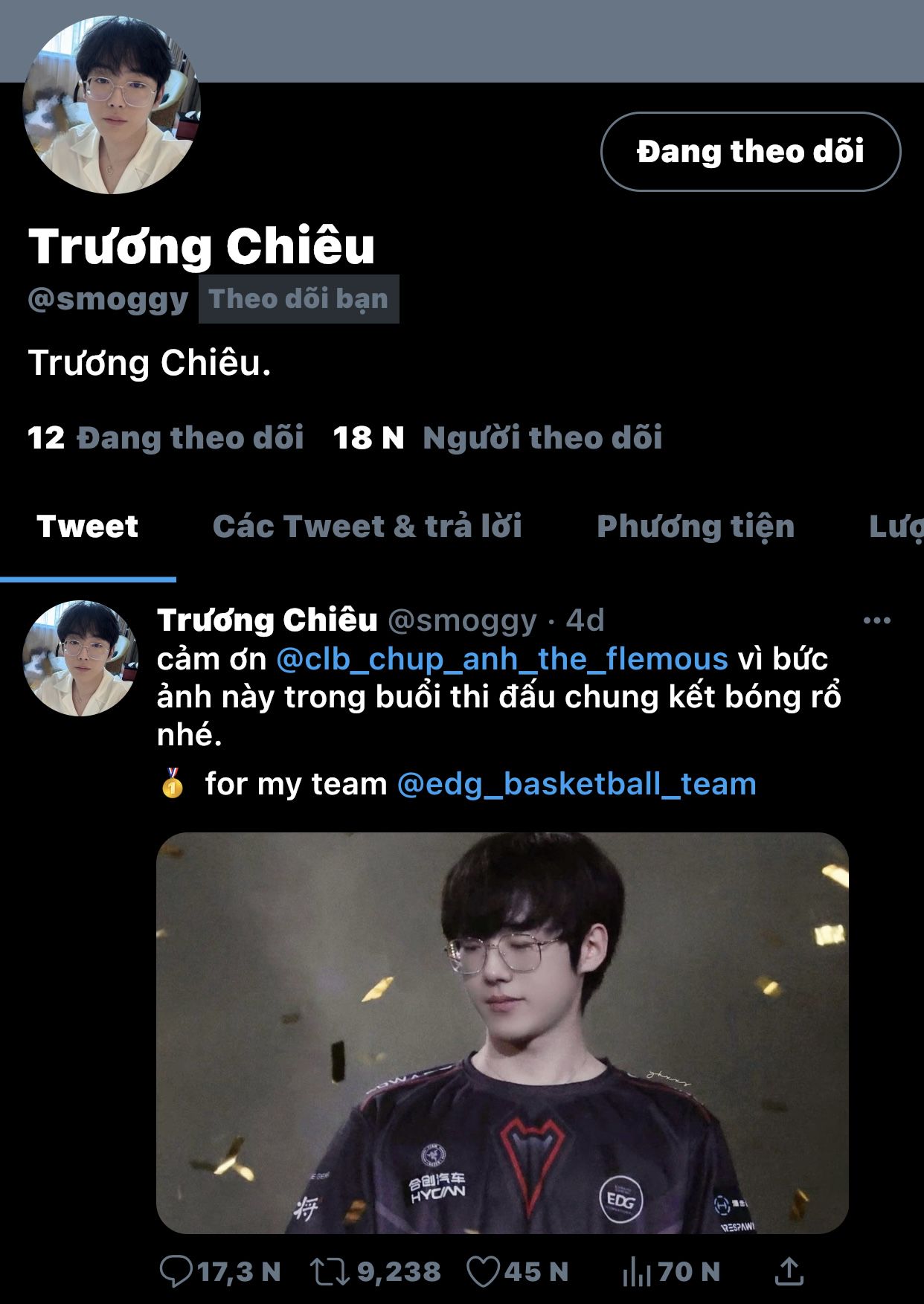View the 18 N Người theo dõi list

(x=498, y=437)
